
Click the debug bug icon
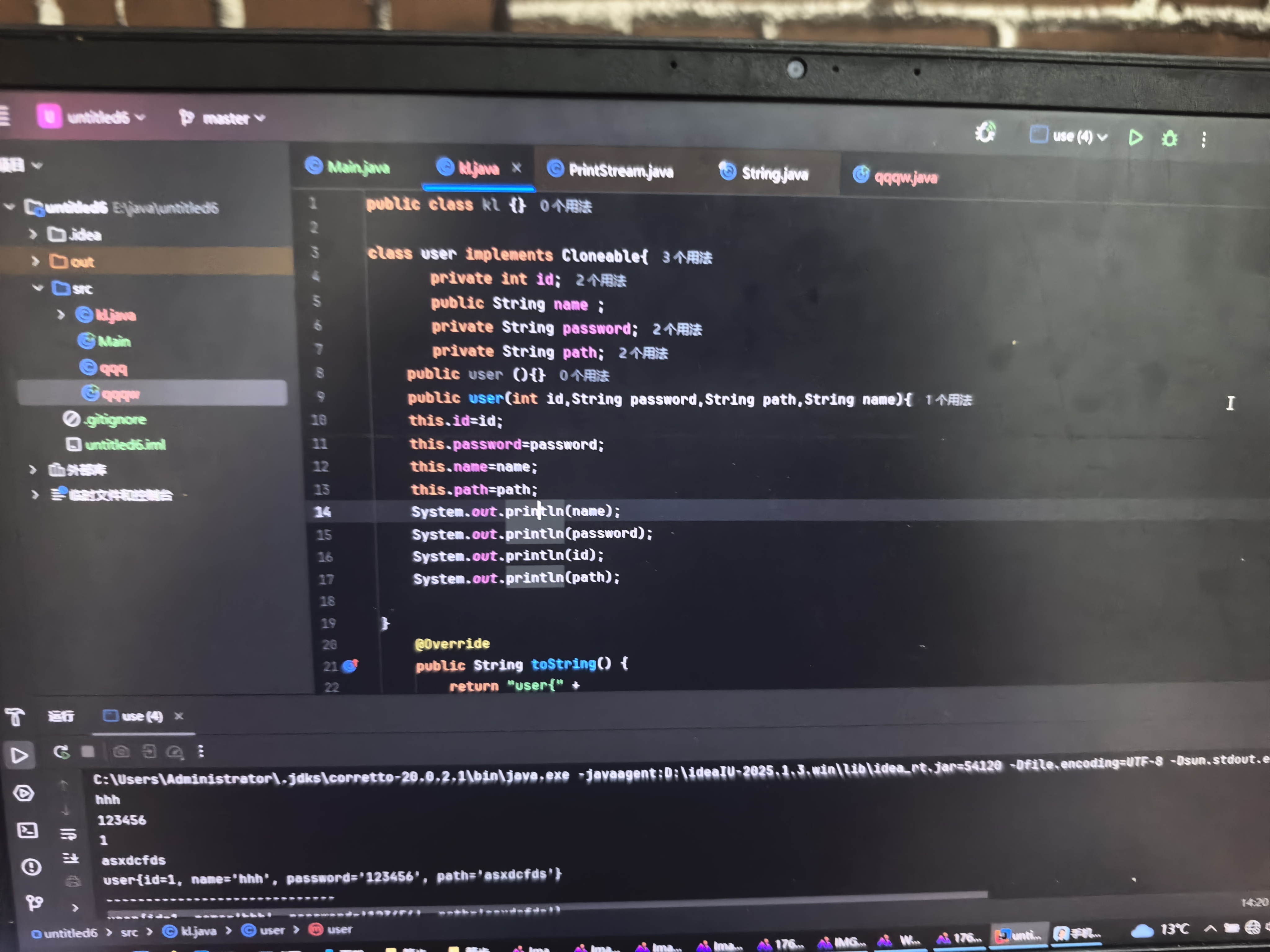pos(1170,139)
